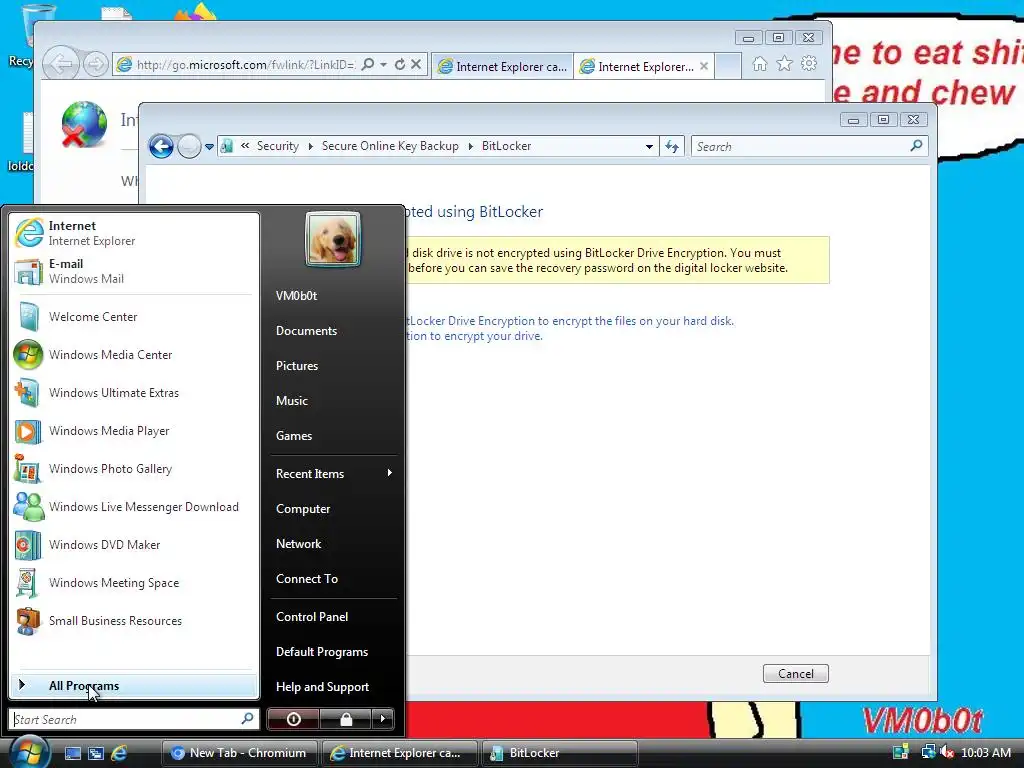Click IE Home icon
The height and width of the screenshot is (768, 1024).
760,64
